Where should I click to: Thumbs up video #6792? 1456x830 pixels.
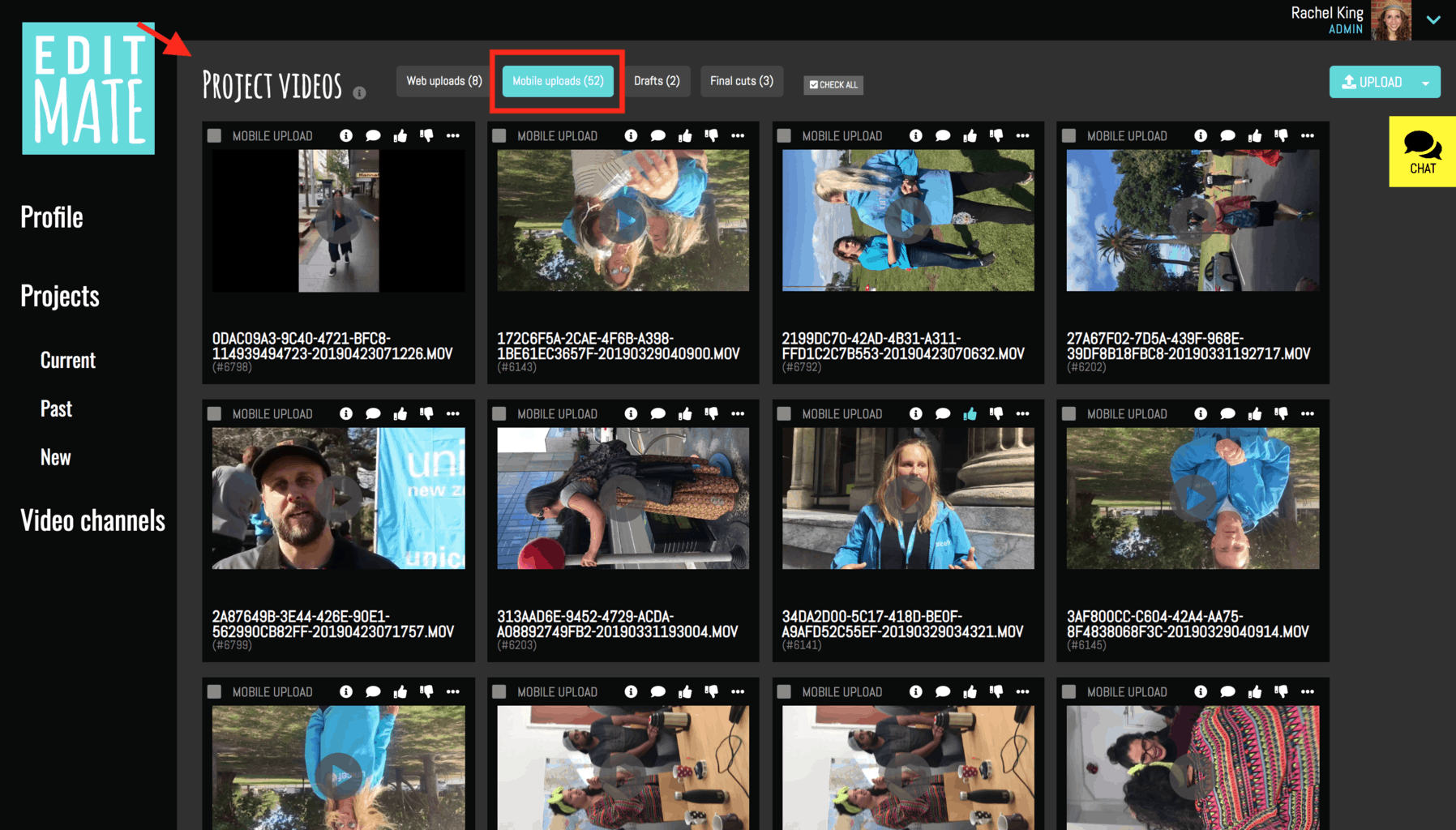[x=970, y=135]
